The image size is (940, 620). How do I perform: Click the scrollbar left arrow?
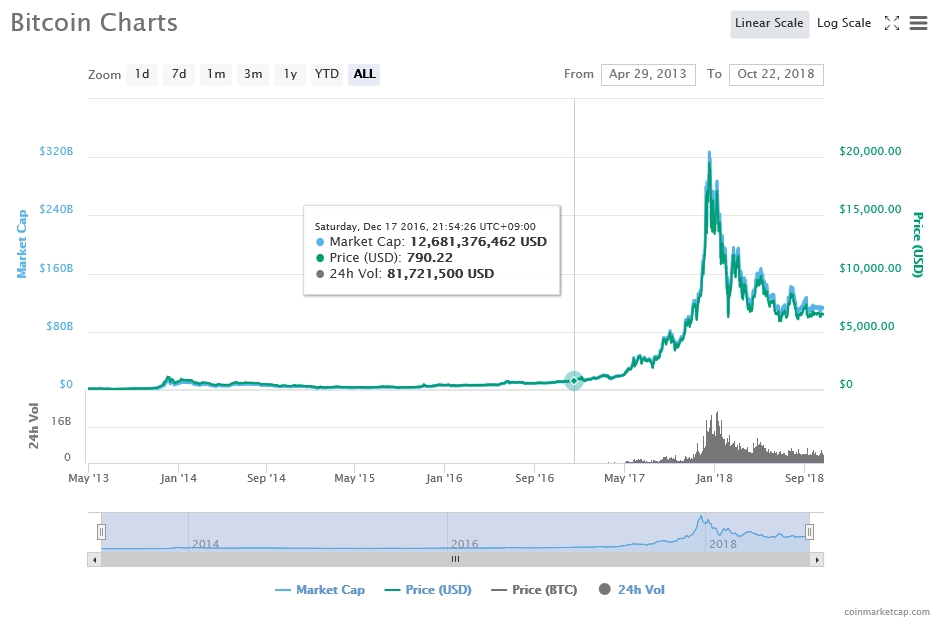point(95,560)
